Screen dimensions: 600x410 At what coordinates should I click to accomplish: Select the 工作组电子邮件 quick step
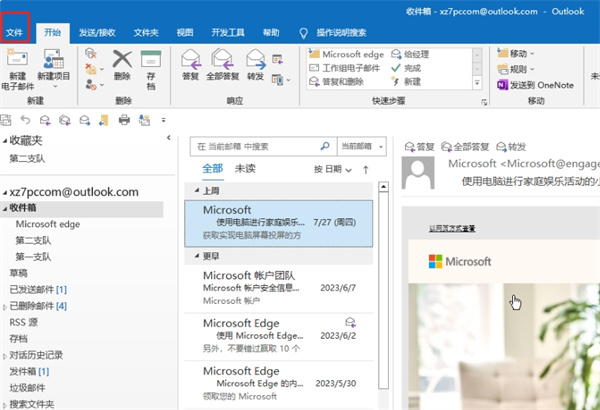point(344,68)
